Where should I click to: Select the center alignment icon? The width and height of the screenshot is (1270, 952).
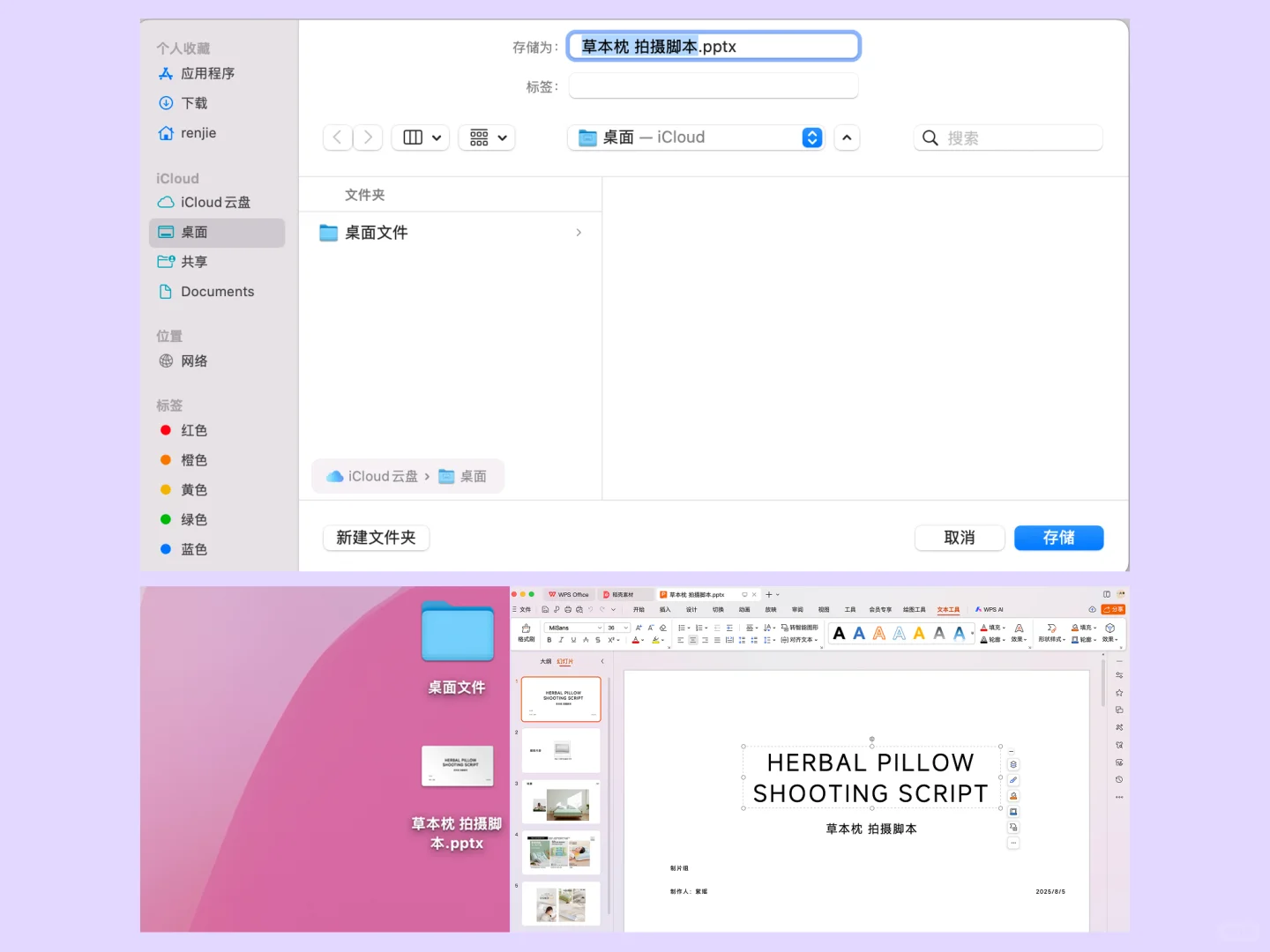click(x=691, y=639)
